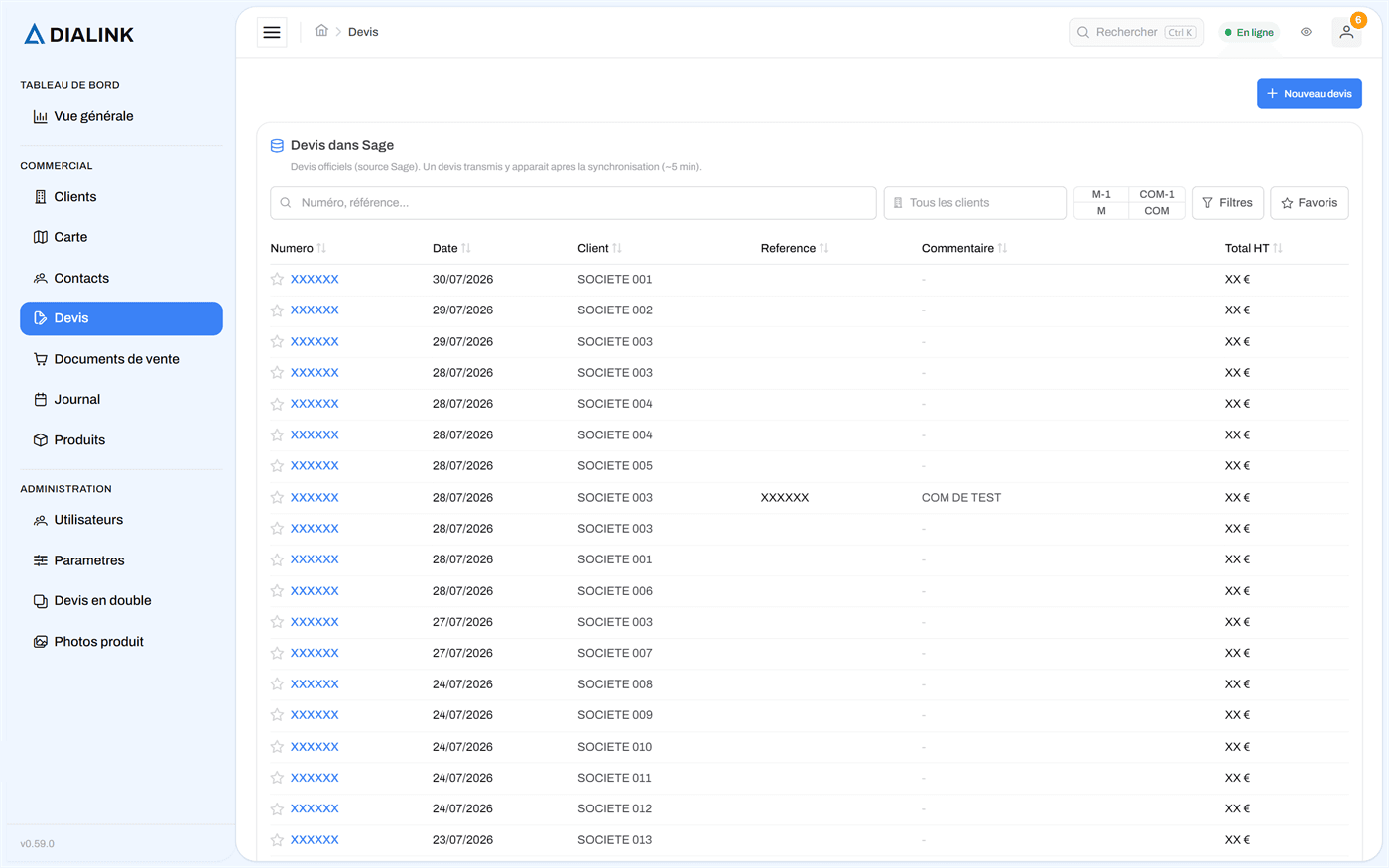Star the quote with comment COM DE TEST

(278, 498)
